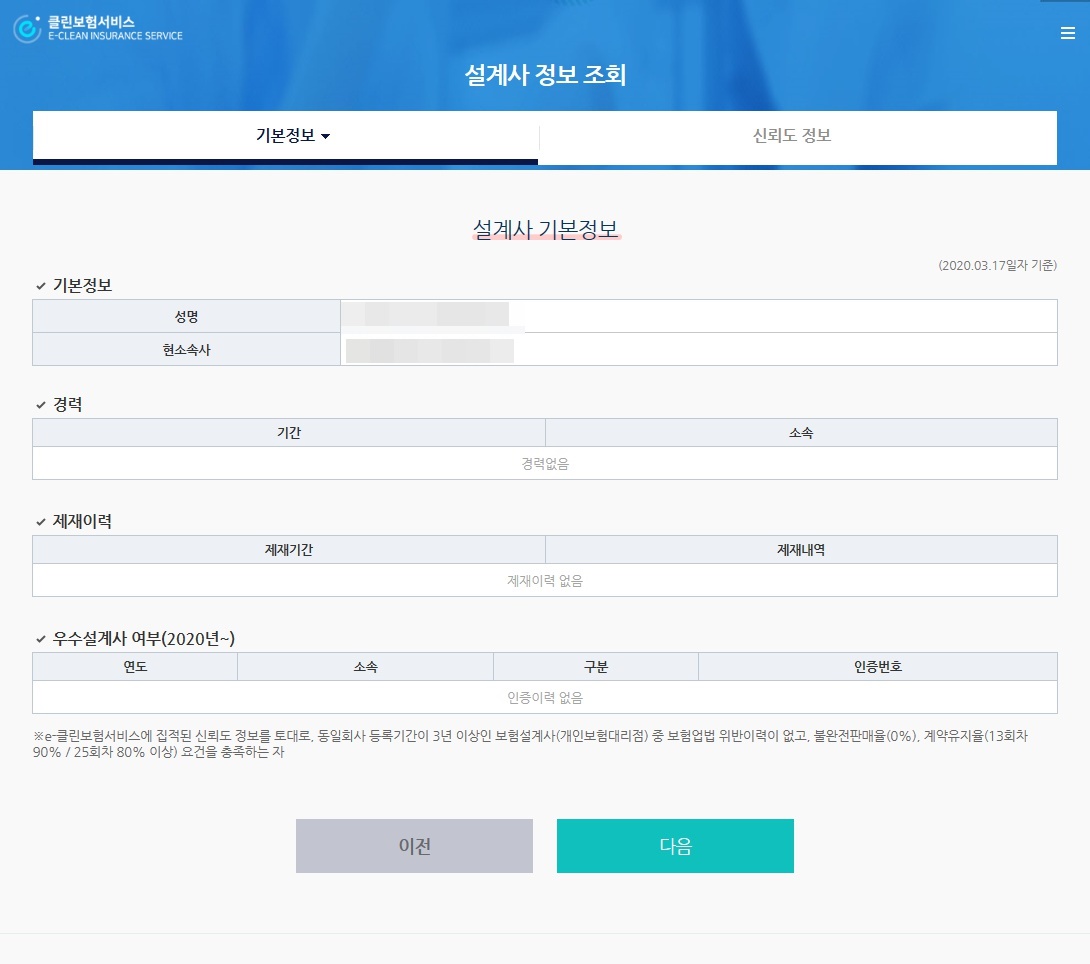Select the 기본정보 tab
The height and width of the screenshot is (964, 1090).
pyautogui.click(x=285, y=137)
